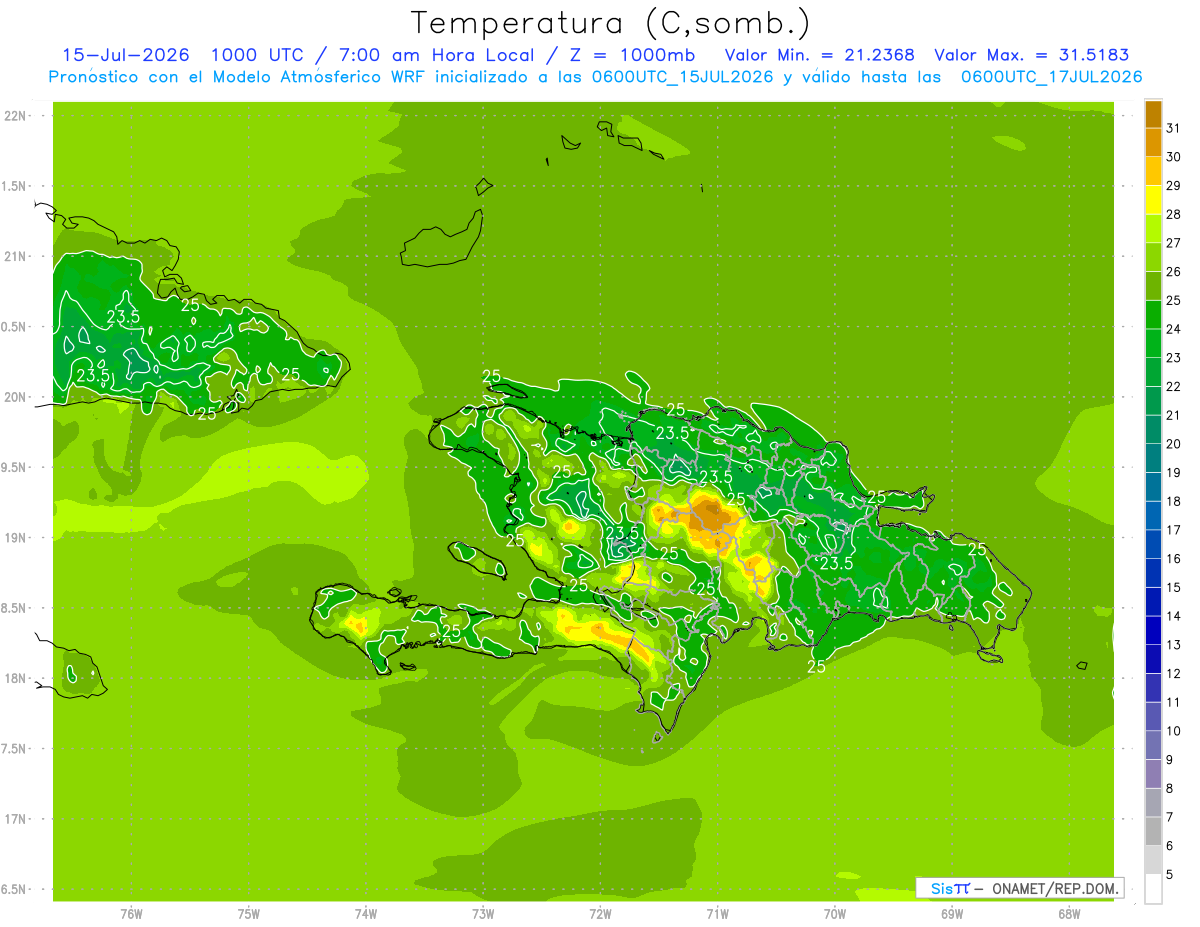Click the "22N" latitude label
This screenshot has height=927, width=1200.
point(17,116)
